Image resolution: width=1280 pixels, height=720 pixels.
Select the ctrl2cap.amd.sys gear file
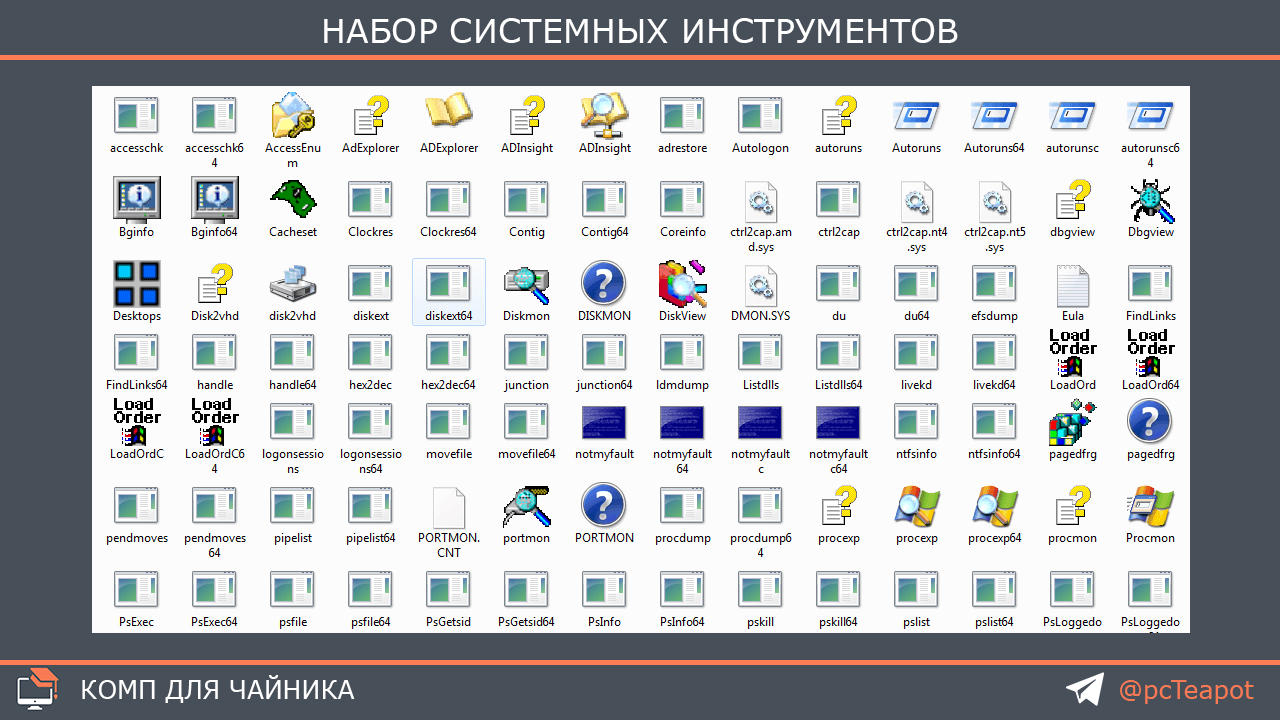click(x=761, y=201)
